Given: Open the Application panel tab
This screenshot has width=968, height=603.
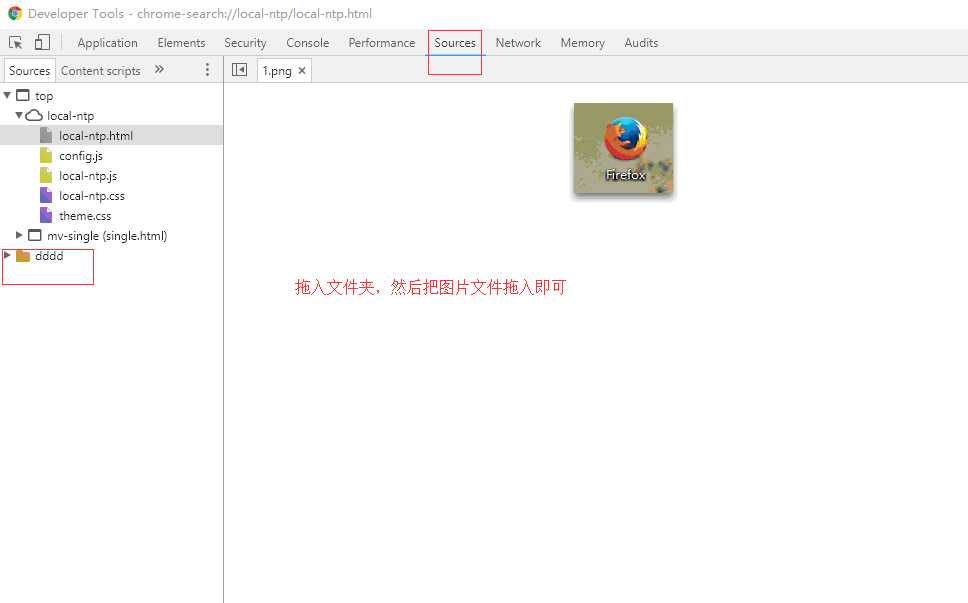Looking at the screenshot, I should click(x=107, y=43).
